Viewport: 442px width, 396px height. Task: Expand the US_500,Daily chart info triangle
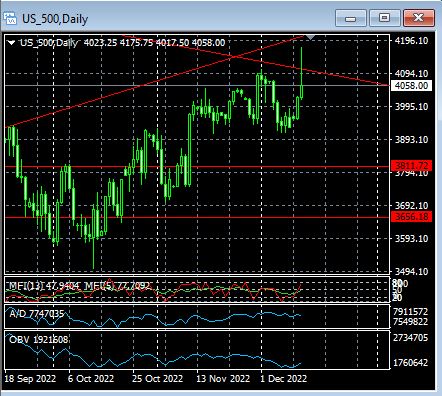point(12,43)
